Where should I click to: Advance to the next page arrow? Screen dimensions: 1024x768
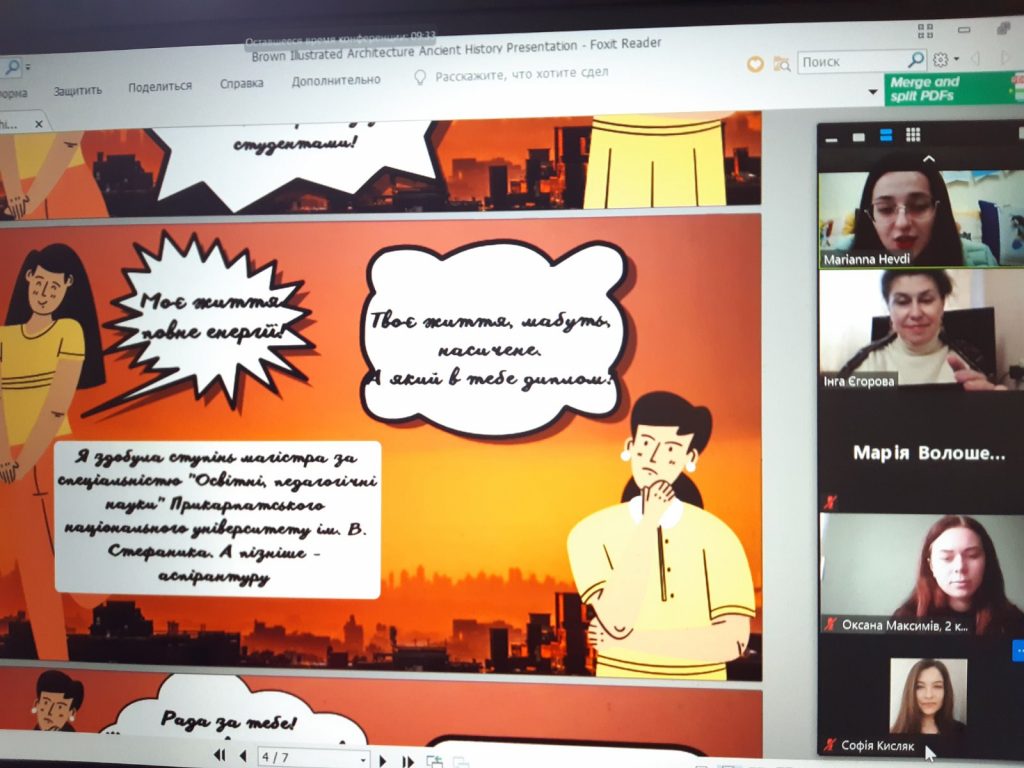(x=382, y=760)
